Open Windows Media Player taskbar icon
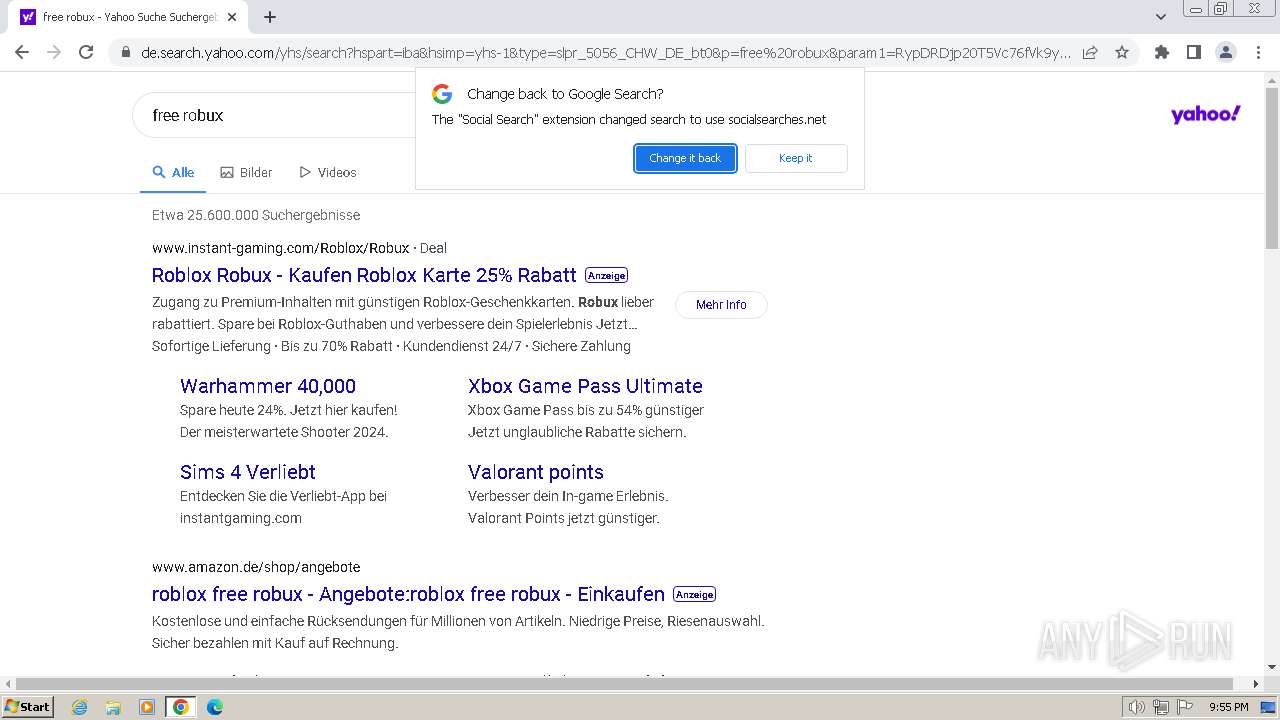This screenshot has width=1280, height=720. 147,707
